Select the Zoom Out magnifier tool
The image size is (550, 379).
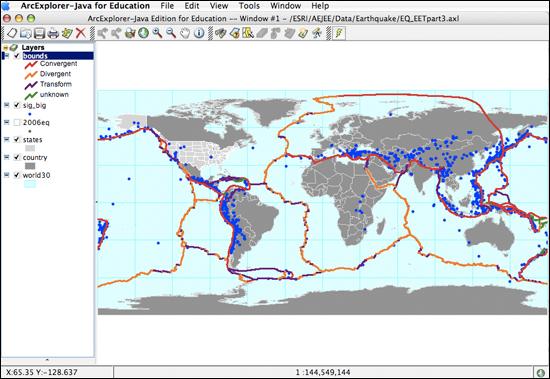coord(171,33)
